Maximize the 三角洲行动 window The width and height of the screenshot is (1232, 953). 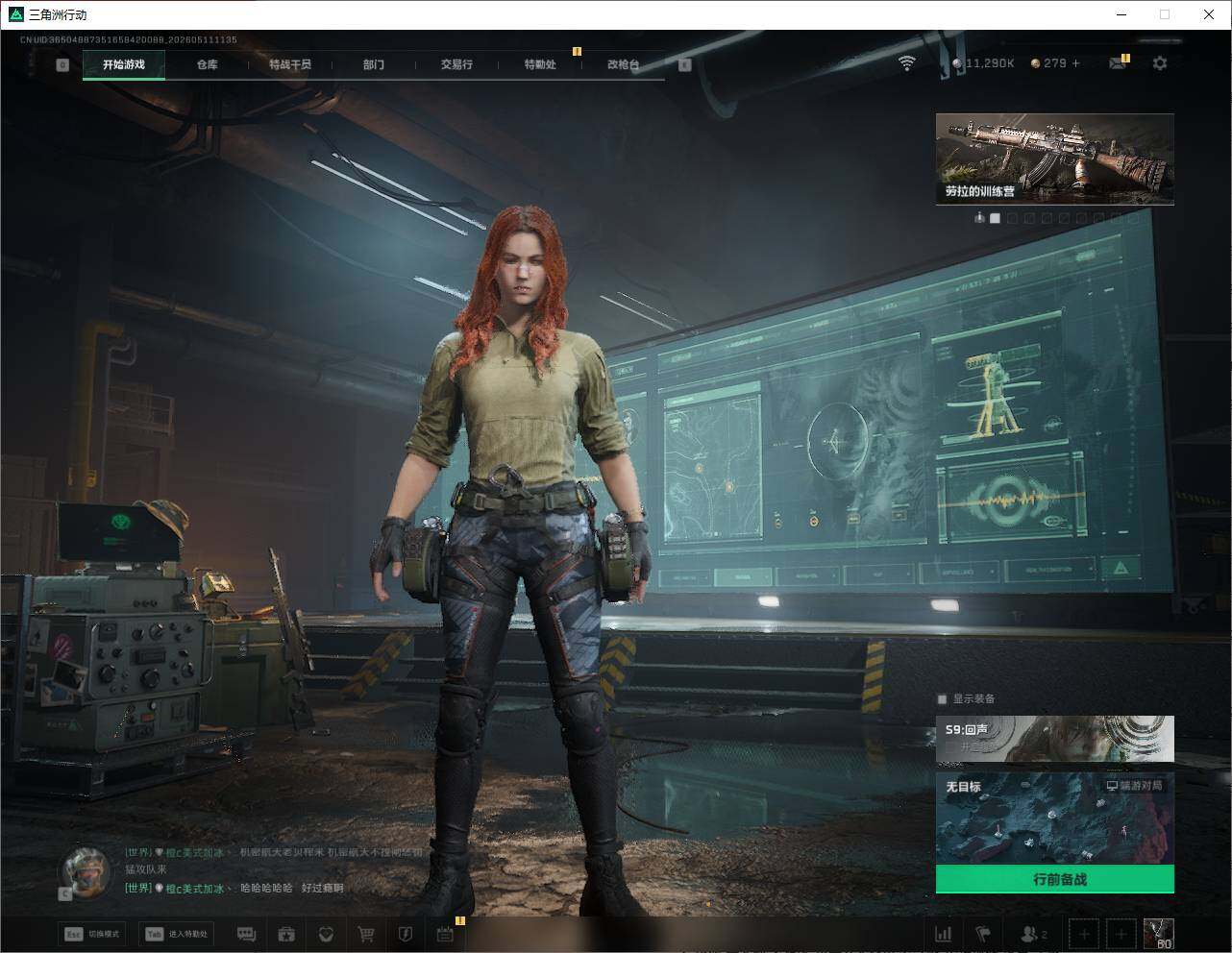point(1165,14)
